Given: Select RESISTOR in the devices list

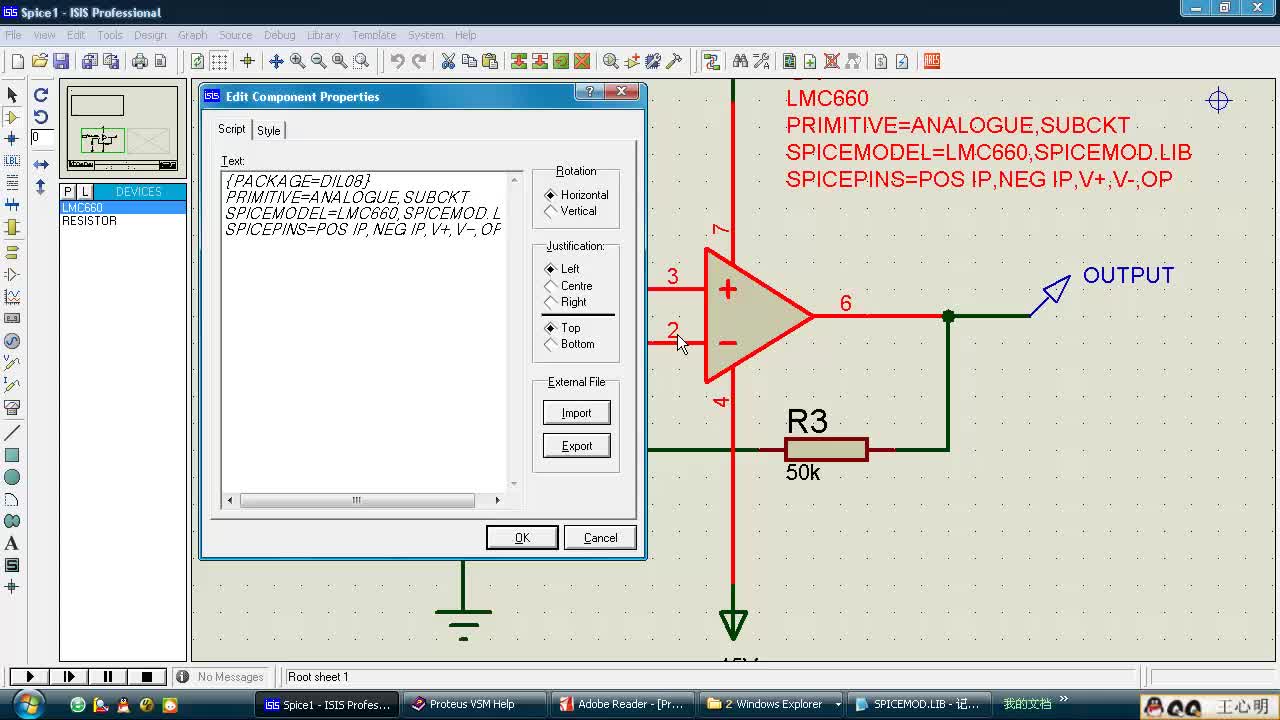Looking at the screenshot, I should coord(123,221).
